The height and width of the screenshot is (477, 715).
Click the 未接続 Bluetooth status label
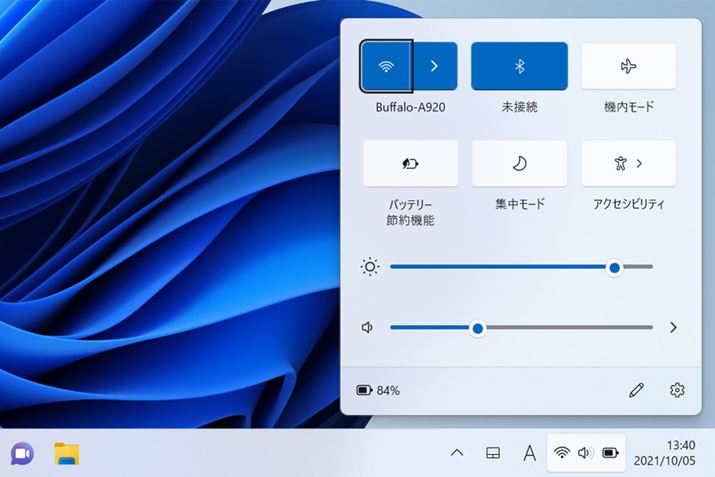coord(519,107)
